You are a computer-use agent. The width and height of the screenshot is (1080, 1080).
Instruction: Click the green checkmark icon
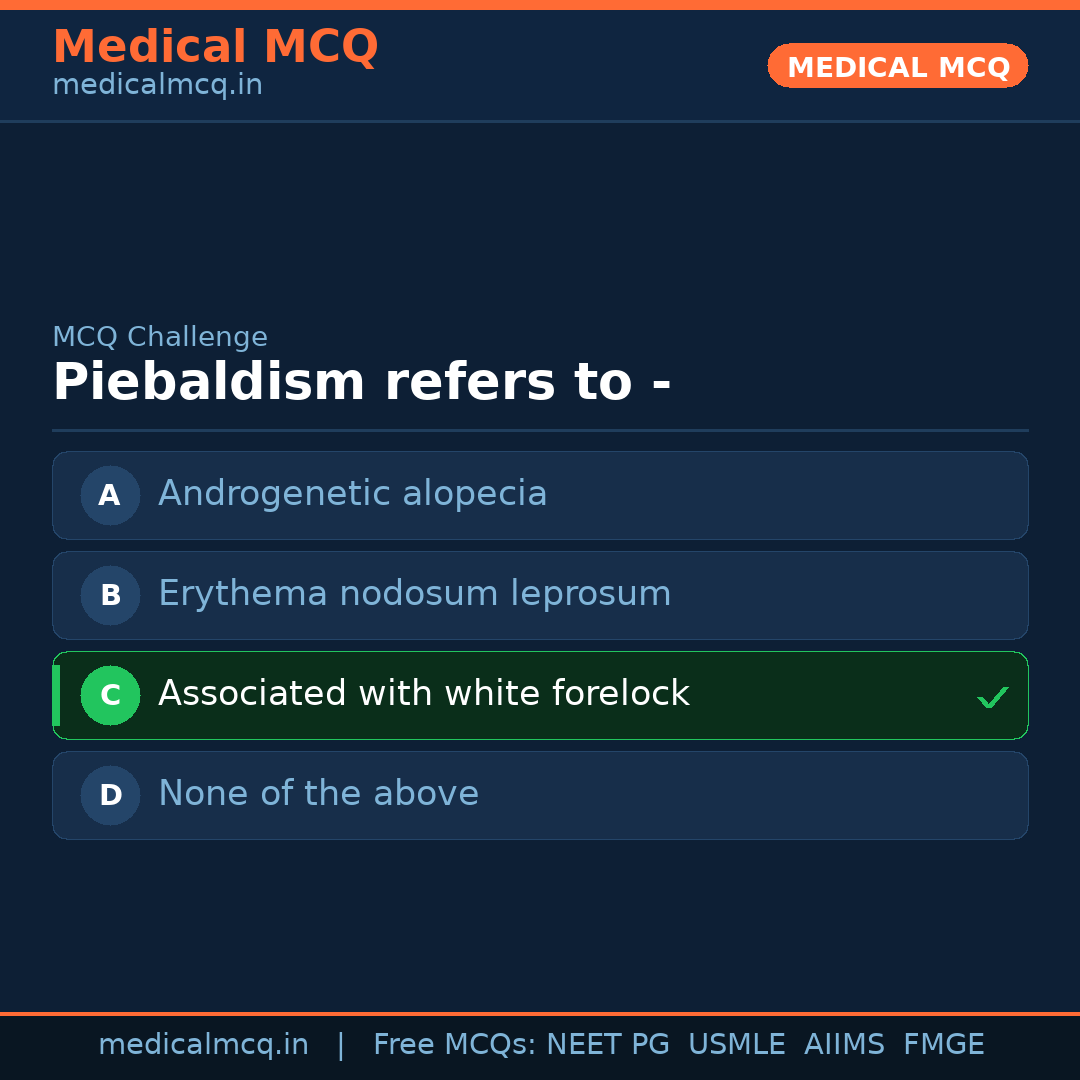click(x=992, y=697)
